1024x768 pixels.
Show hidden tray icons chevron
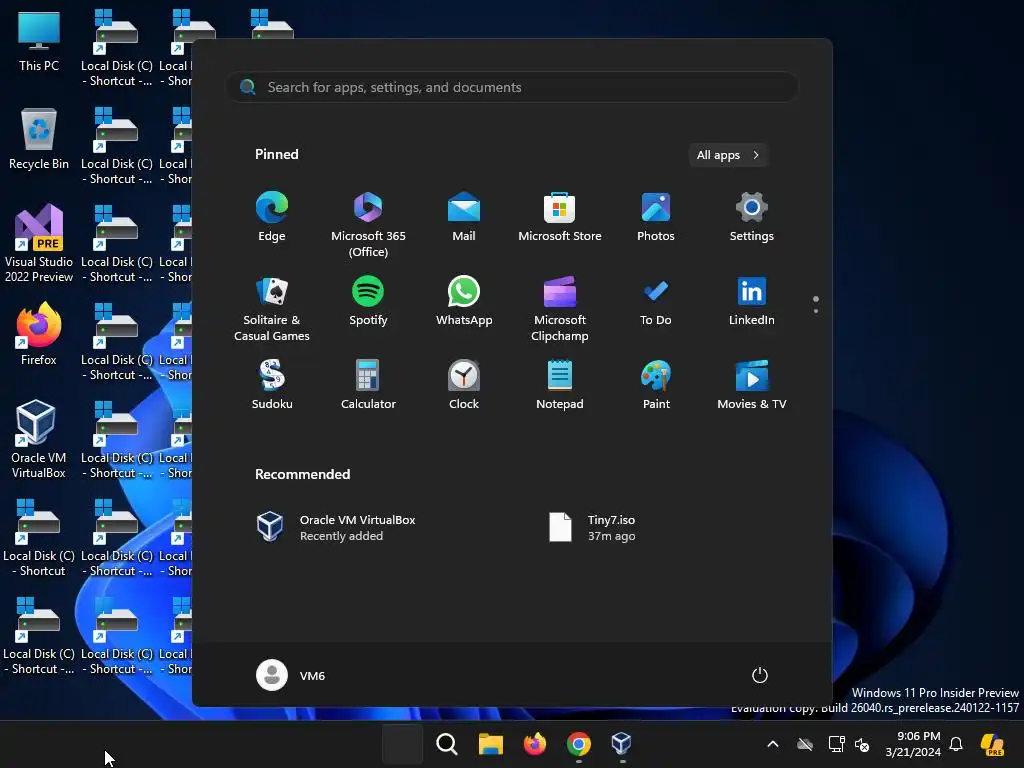[773, 744]
